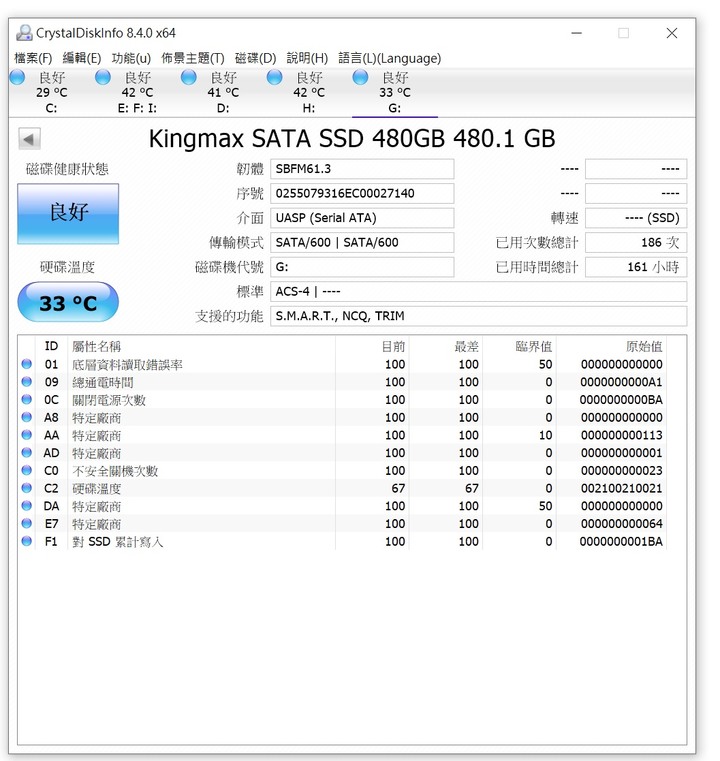720x761 pixels.
Task: Click the blue 良好 health status button
Action: coord(68,214)
